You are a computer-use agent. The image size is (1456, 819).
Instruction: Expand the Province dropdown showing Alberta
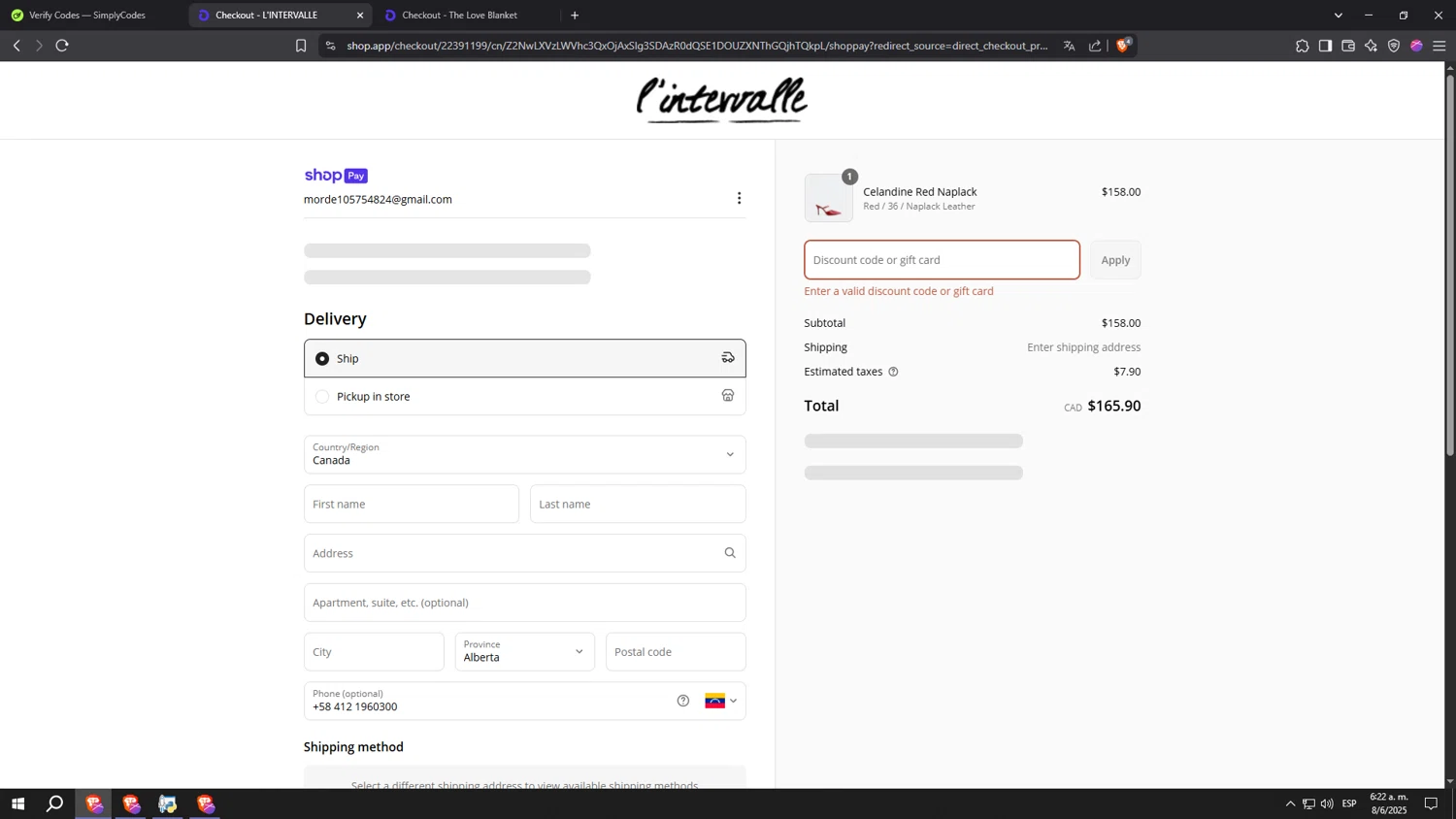pyautogui.click(x=524, y=652)
